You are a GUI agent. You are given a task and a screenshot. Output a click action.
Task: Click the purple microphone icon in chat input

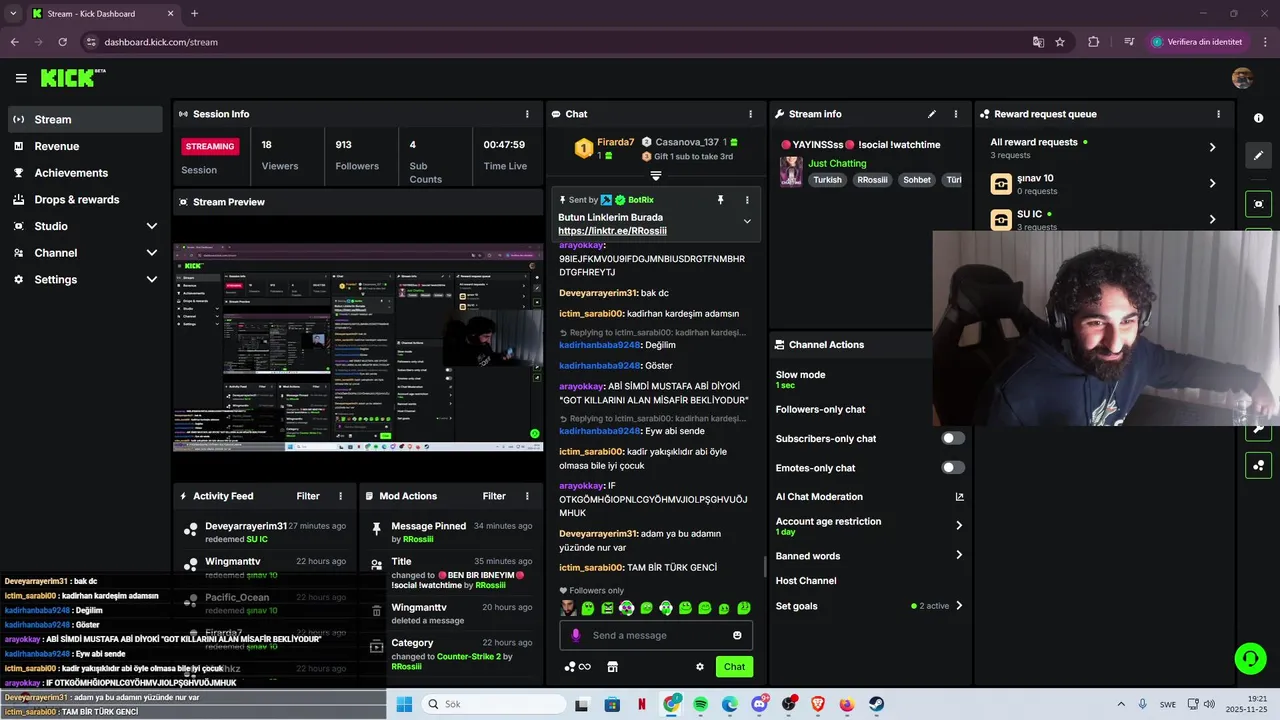tap(575, 635)
